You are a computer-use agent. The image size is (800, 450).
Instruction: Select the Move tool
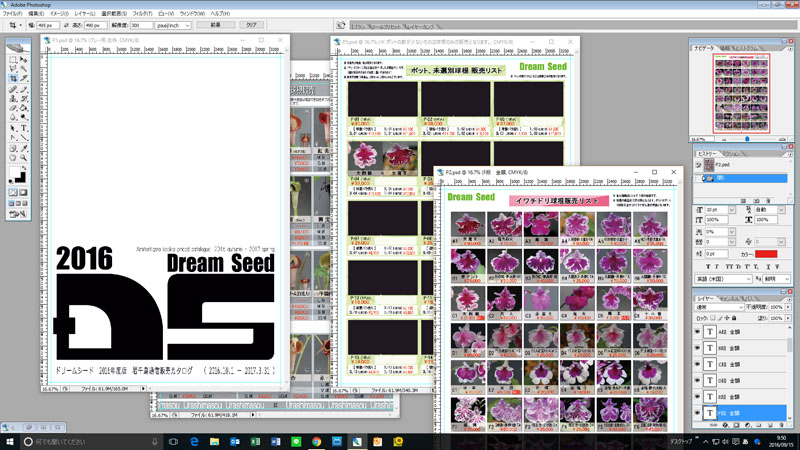tap(23, 60)
